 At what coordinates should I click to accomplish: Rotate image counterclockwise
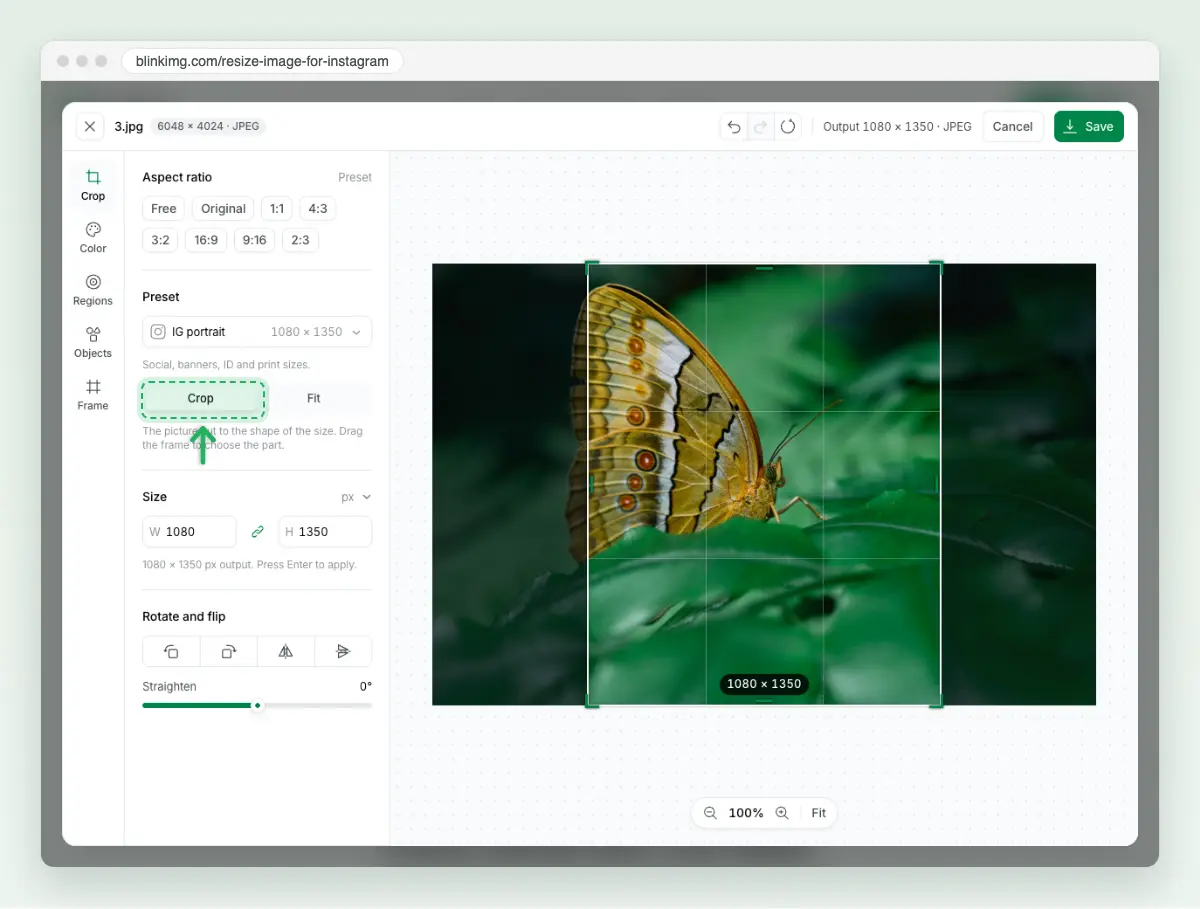click(x=171, y=651)
